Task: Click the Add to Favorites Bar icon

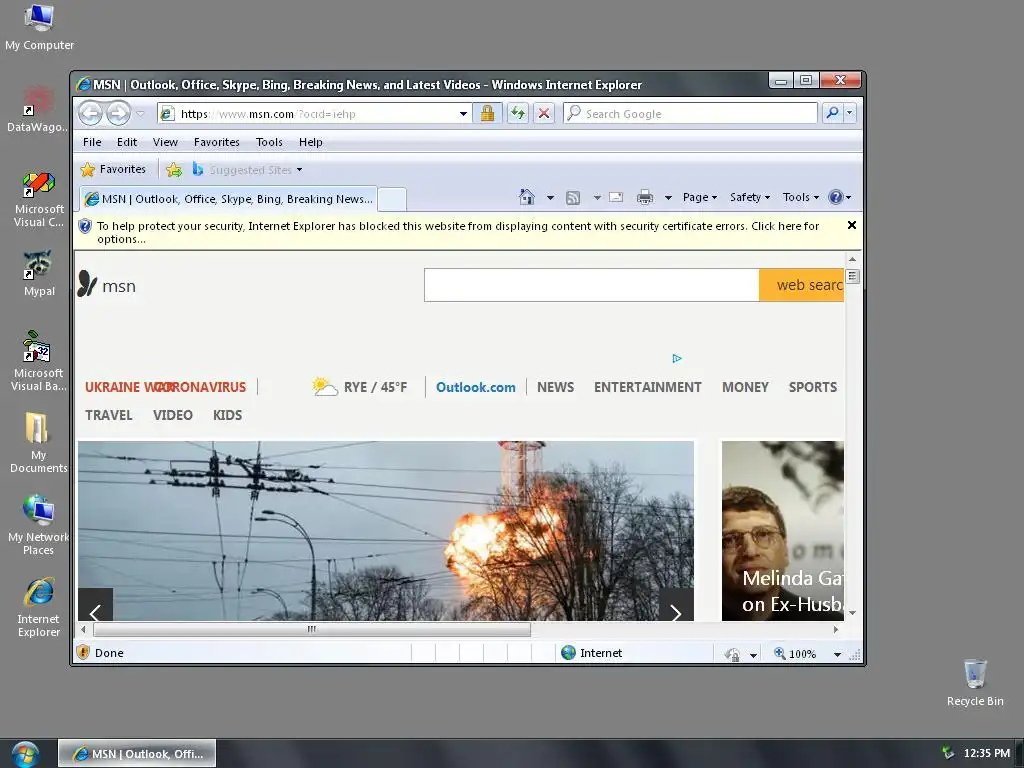Action: 174,170
